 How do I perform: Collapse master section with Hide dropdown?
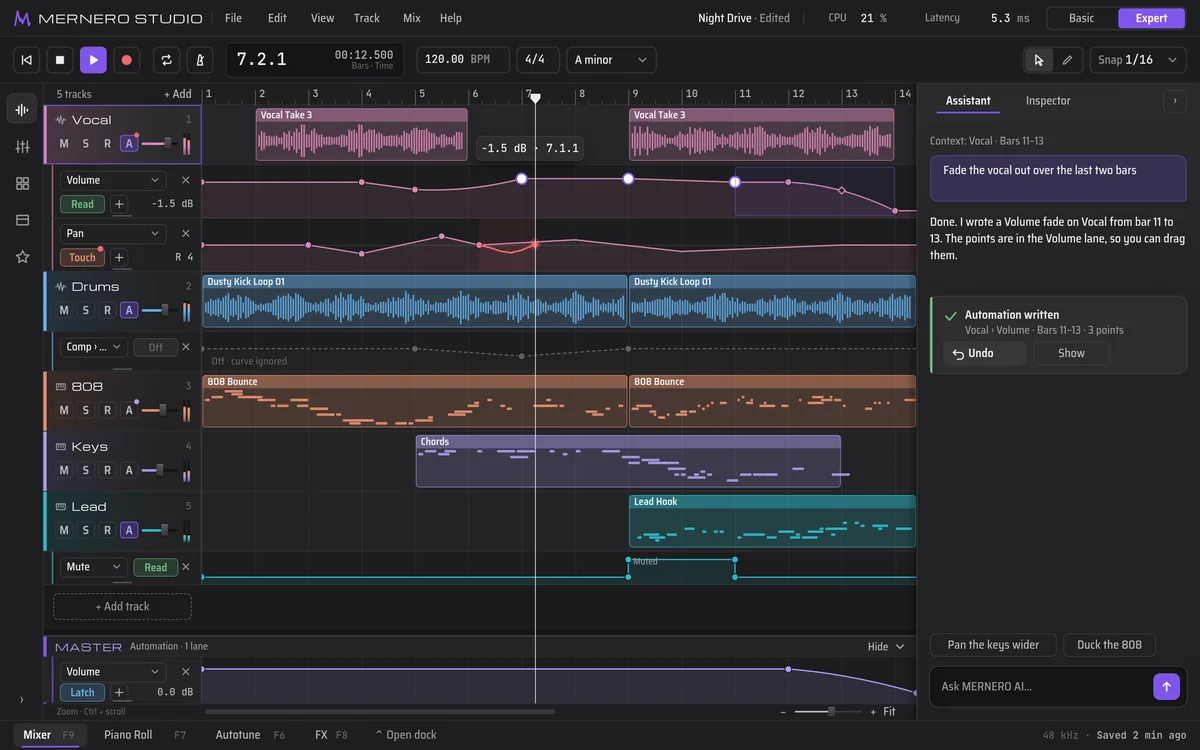[x=886, y=647]
